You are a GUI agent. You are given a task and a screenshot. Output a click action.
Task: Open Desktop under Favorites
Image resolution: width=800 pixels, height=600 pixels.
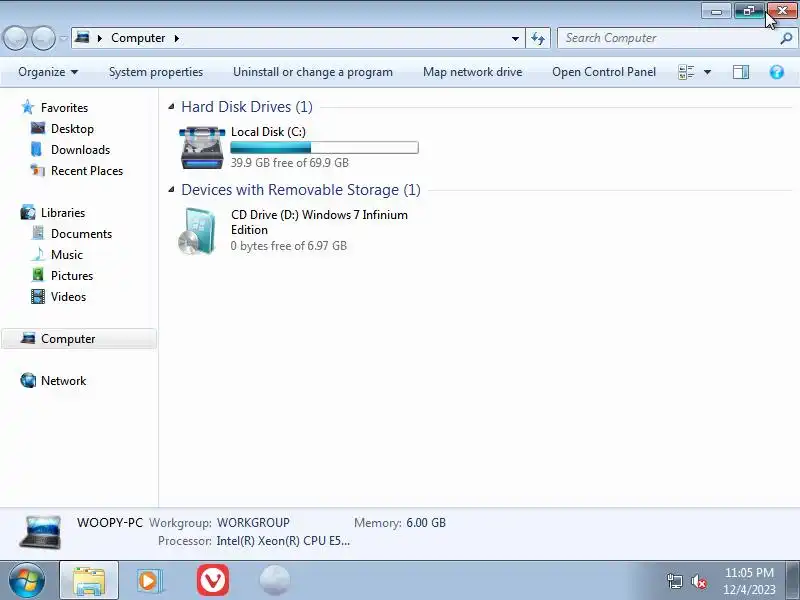coord(72,129)
